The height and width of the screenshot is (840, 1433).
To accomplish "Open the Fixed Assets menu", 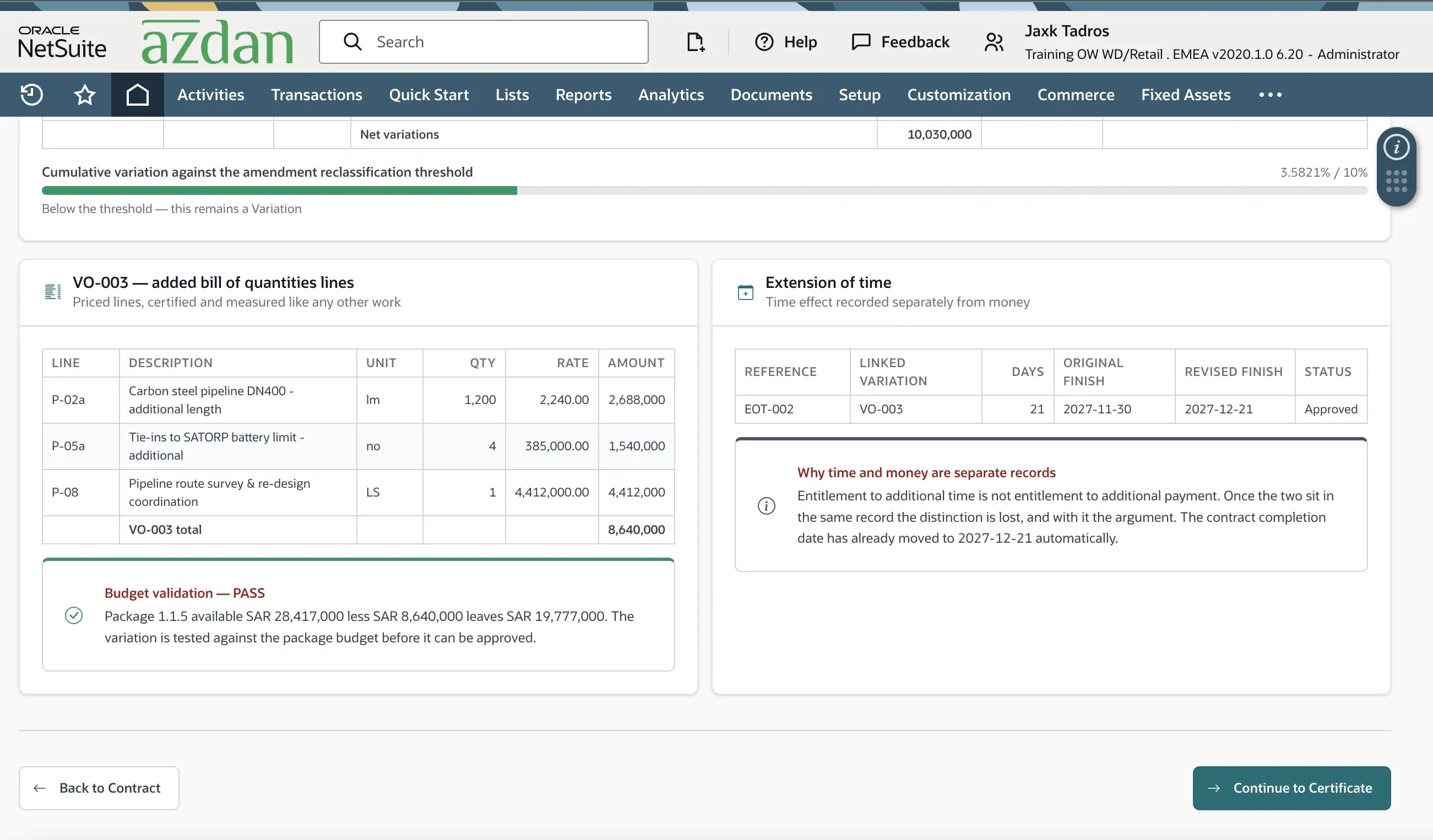I will tap(1185, 94).
